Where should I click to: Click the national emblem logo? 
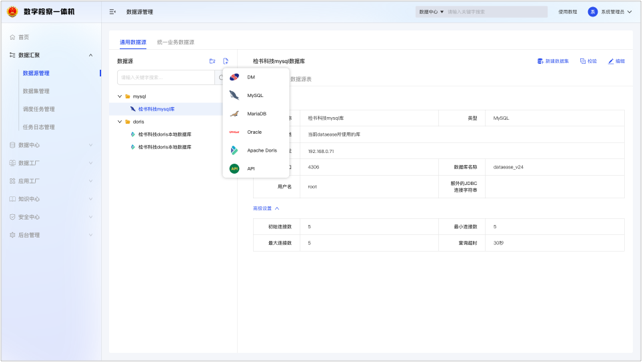coord(12,11)
